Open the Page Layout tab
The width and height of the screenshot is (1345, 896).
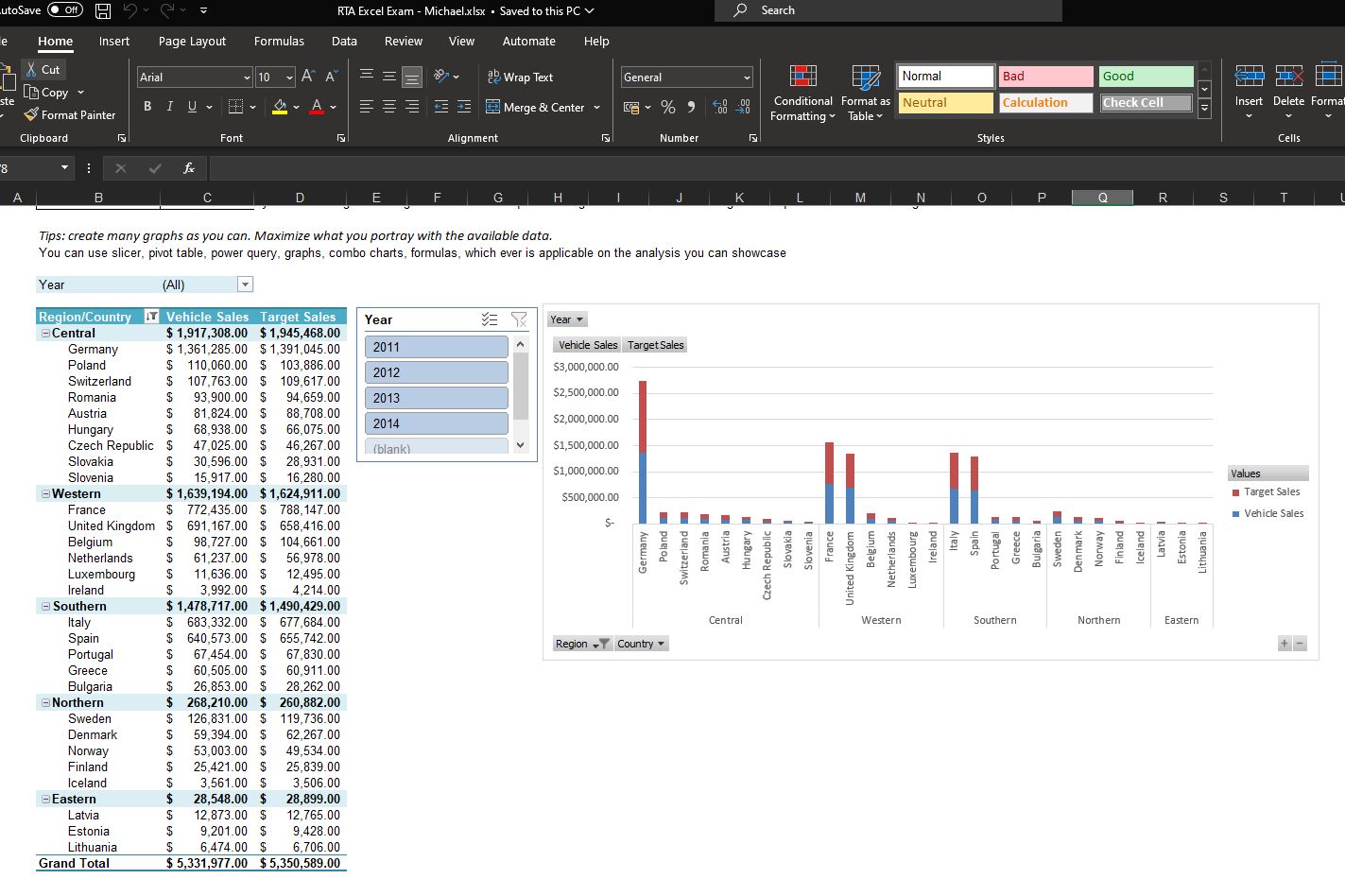192,42
